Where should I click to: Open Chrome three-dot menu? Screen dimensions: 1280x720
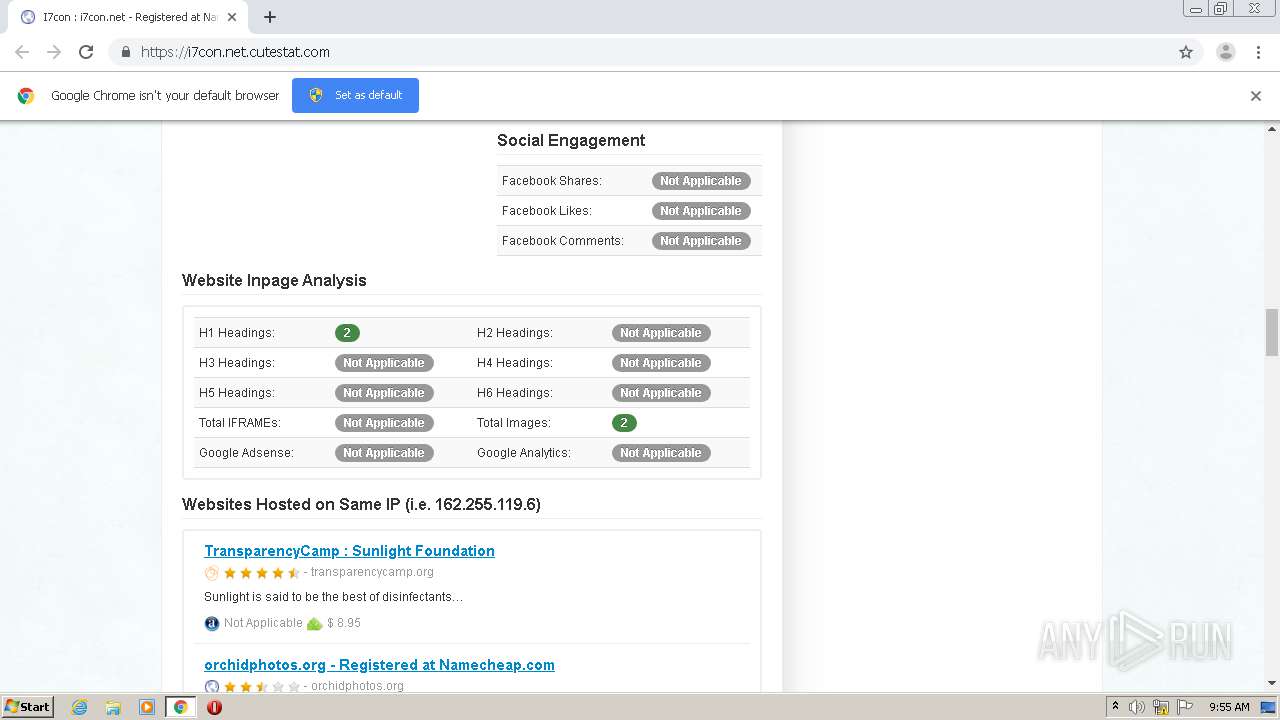1258,52
